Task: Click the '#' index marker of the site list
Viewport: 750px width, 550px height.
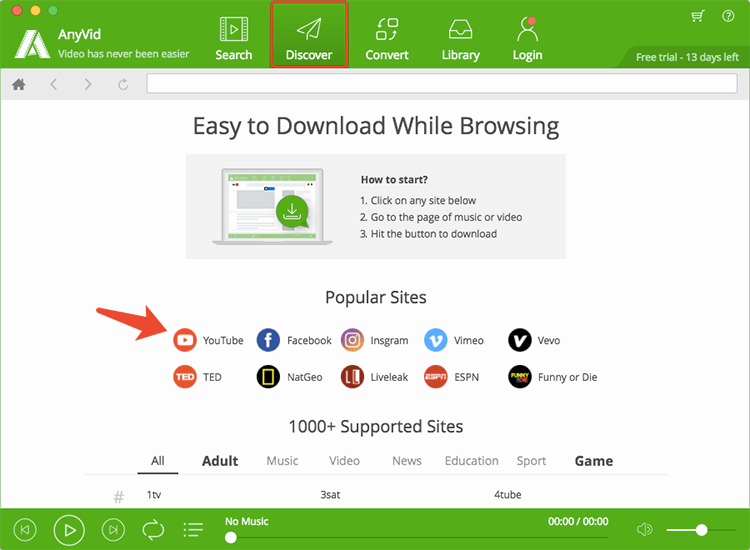Action: pyautogui.click(x=119, y=497)
